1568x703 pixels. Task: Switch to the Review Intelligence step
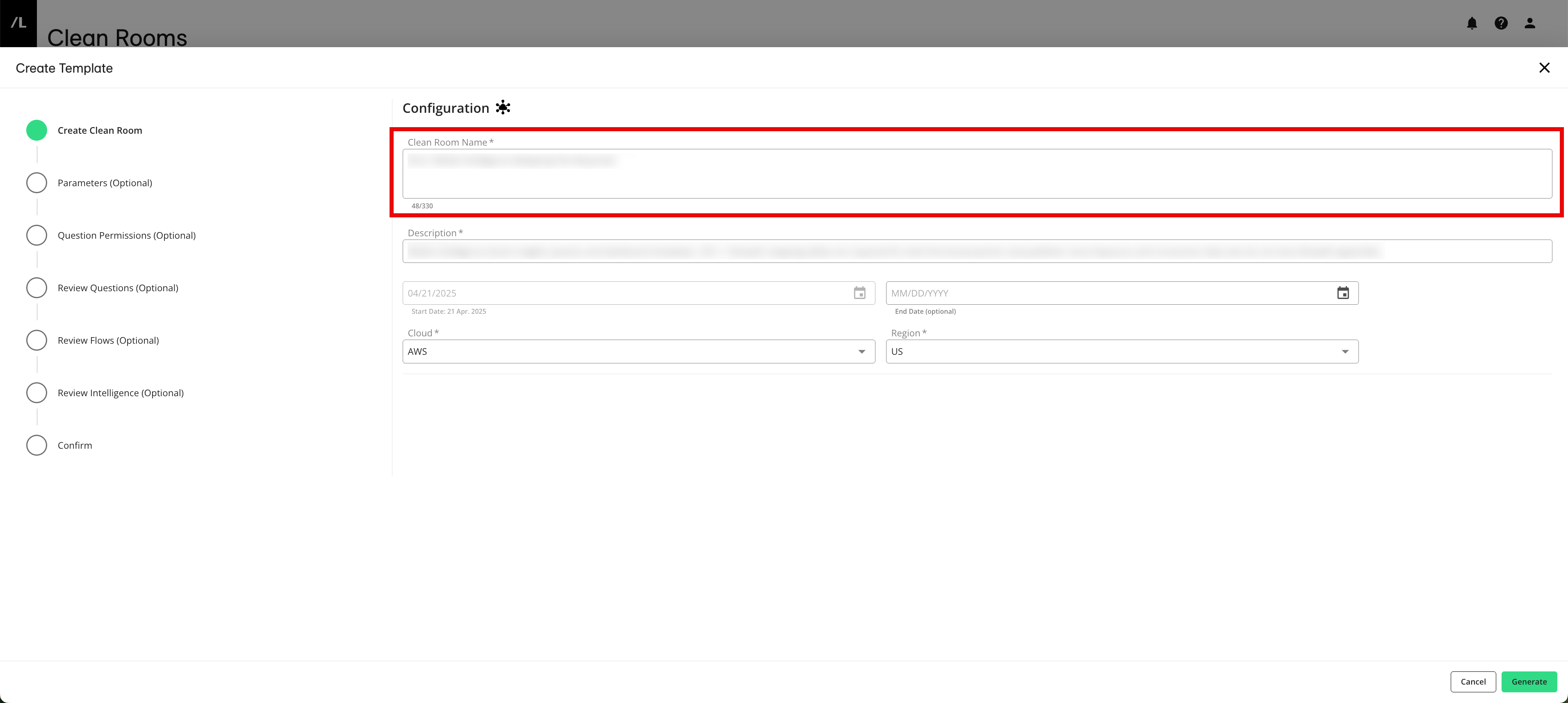pos(36,392)
